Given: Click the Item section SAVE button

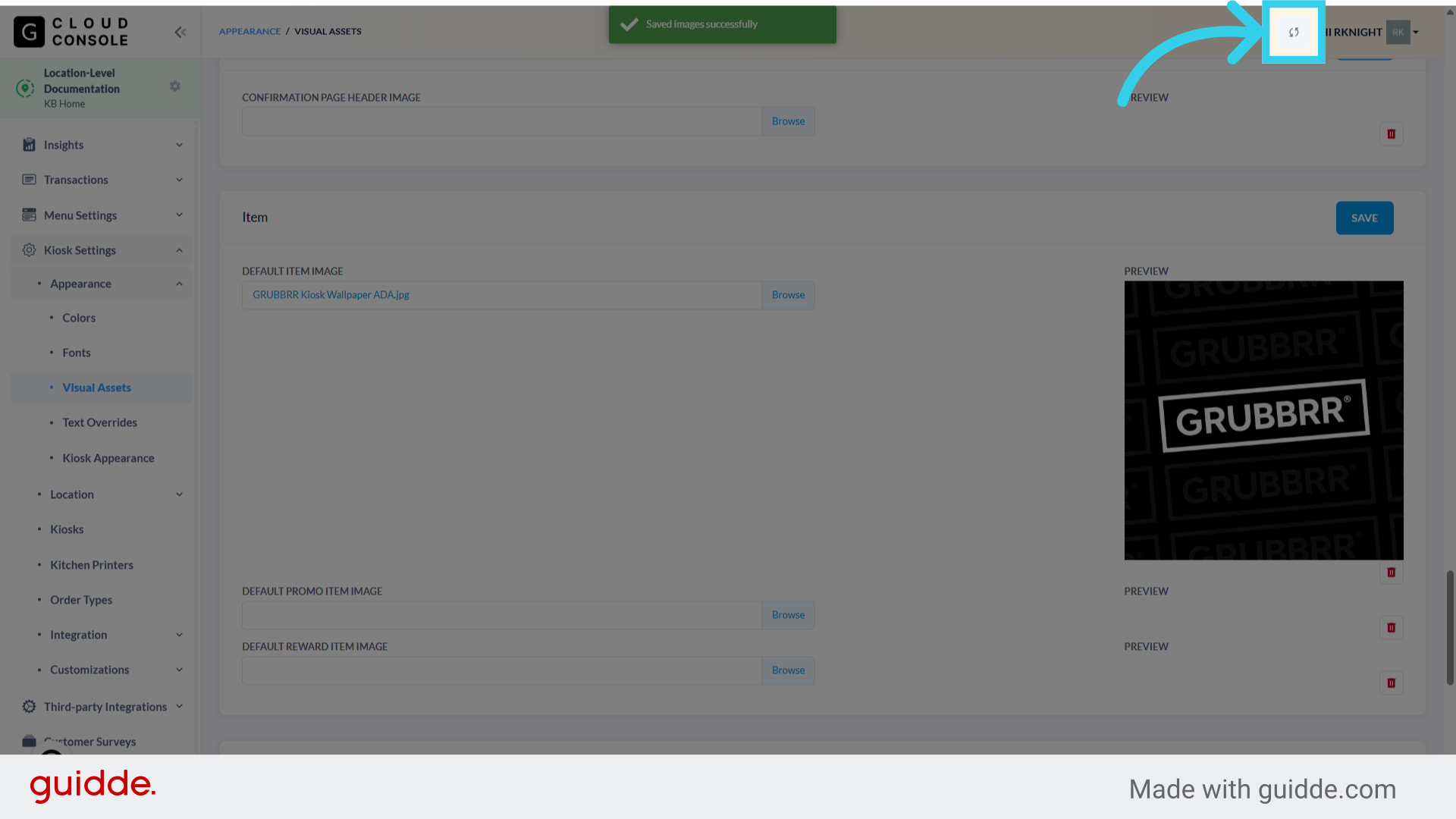Looking at the screenshot, I should click(1364, 218).
